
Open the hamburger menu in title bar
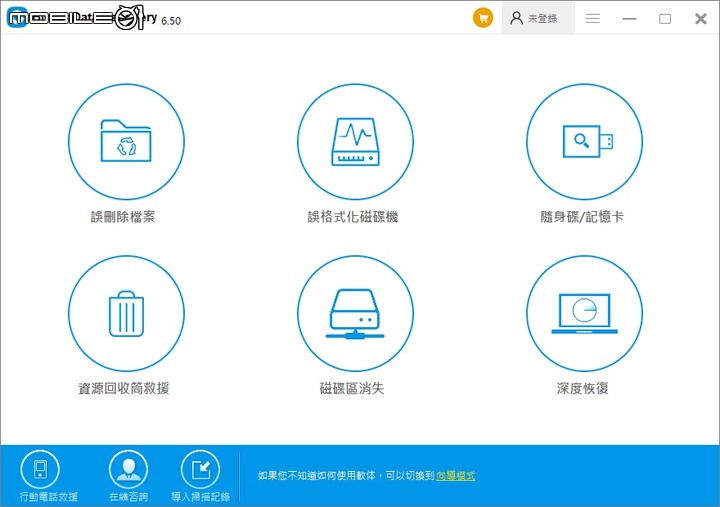[593, 18]
